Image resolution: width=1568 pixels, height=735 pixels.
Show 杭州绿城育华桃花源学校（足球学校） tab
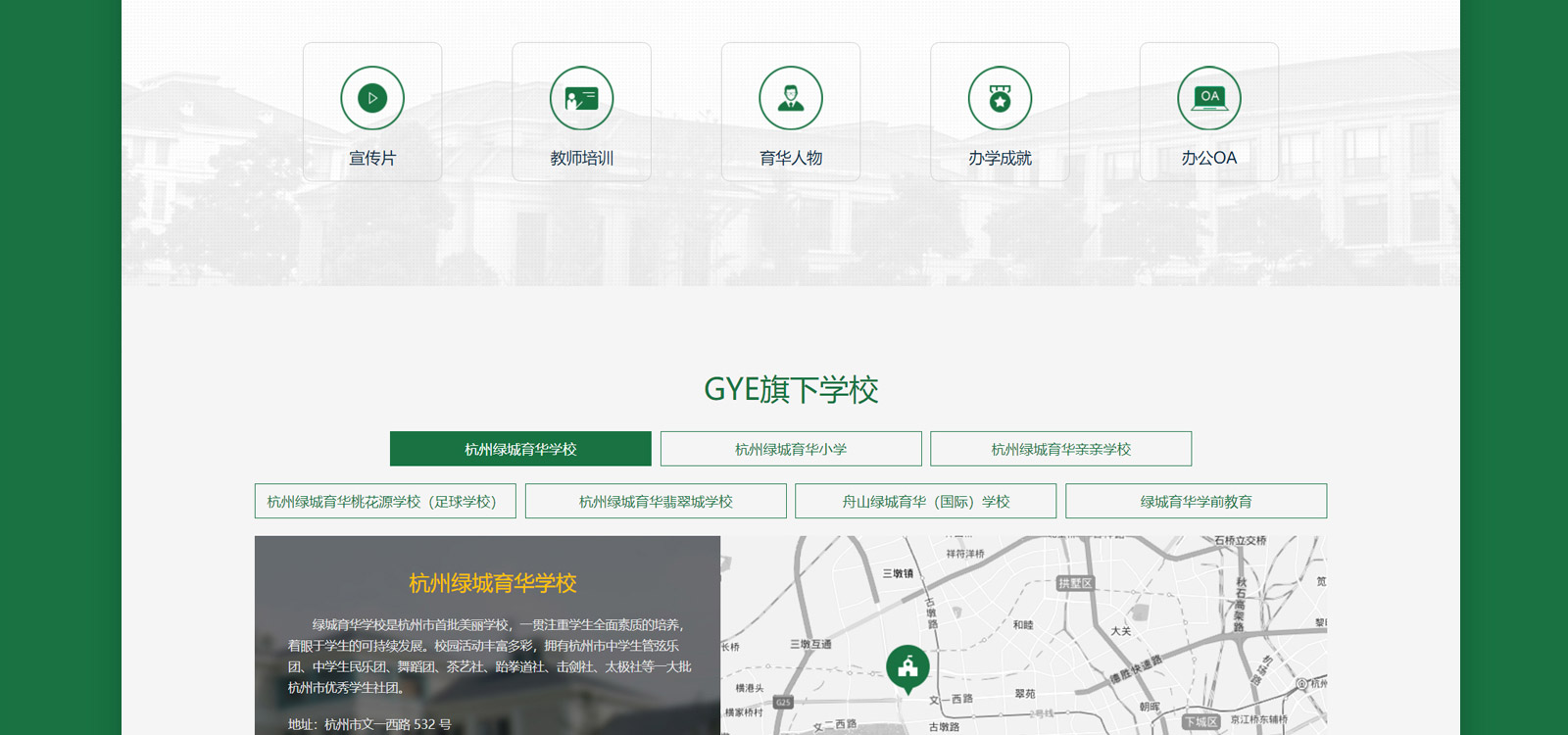pos(385,501)
